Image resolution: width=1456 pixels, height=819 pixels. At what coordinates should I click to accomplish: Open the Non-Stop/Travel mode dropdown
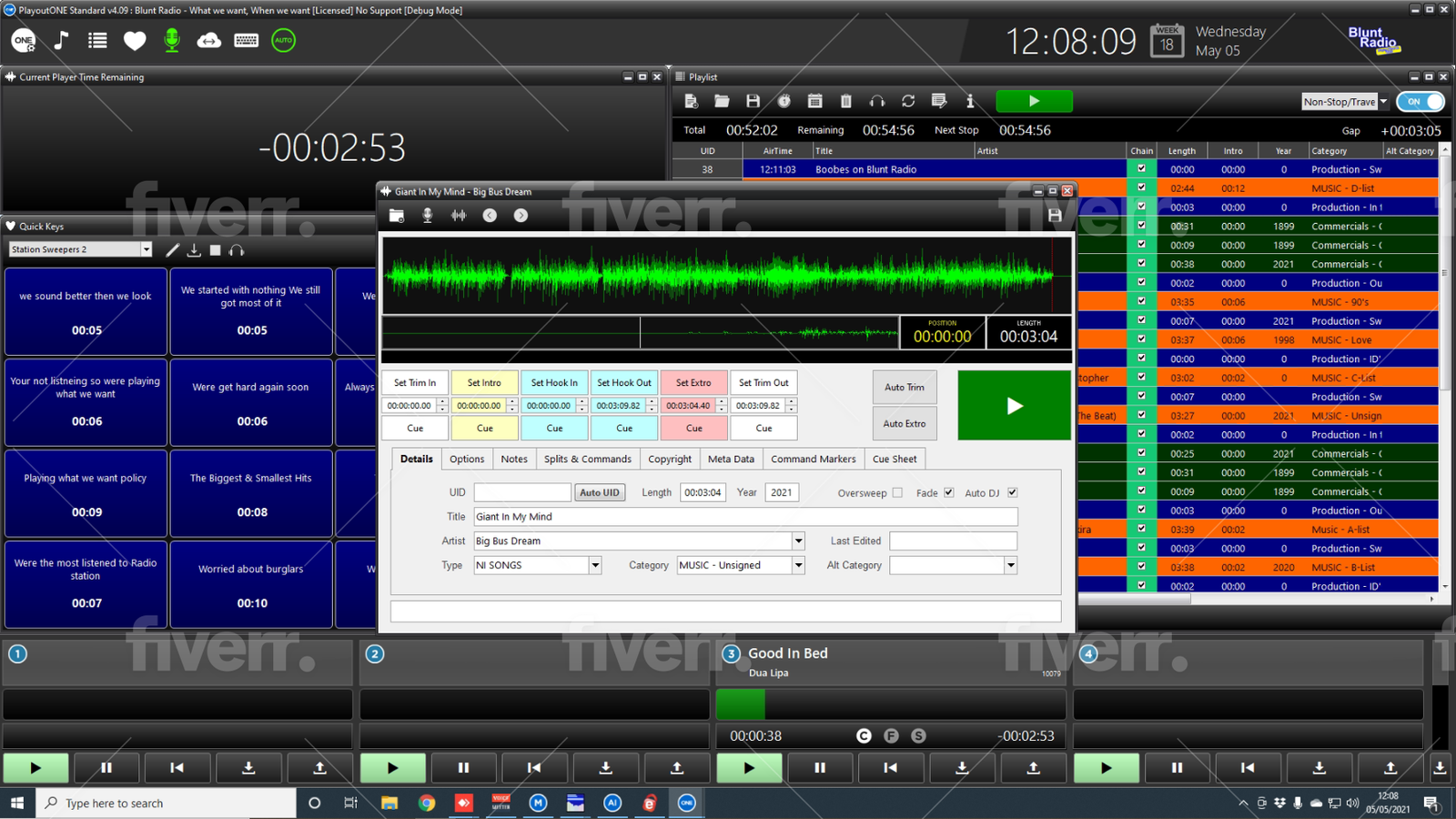point(1383,102)
